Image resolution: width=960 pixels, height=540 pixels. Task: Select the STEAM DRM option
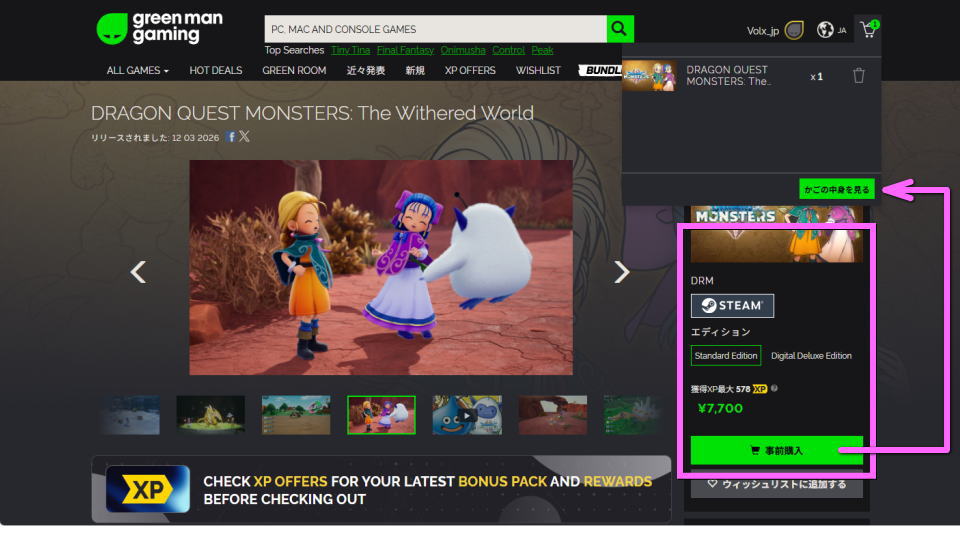click(x=732, y=306)
